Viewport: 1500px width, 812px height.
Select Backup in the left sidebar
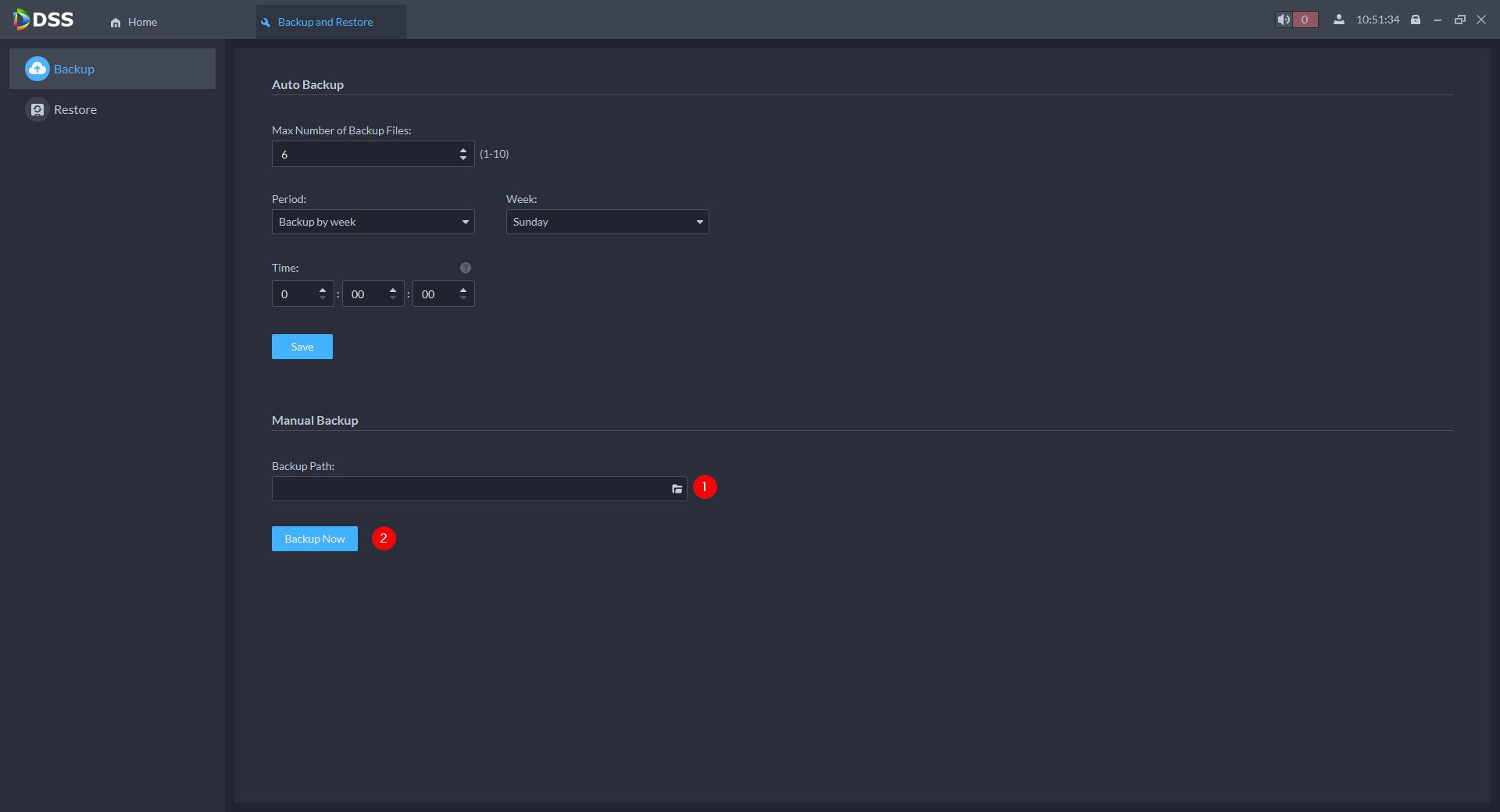pos(112,69)
